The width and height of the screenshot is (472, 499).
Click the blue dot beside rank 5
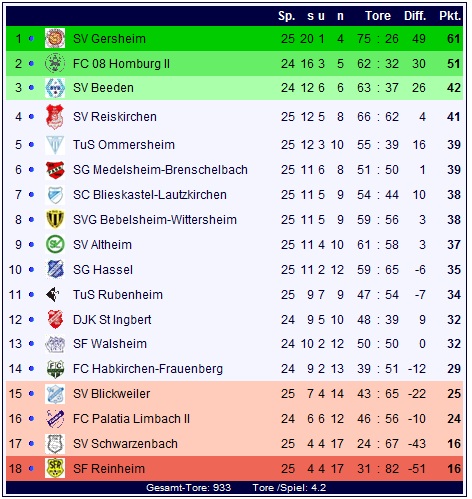(31, 145)
